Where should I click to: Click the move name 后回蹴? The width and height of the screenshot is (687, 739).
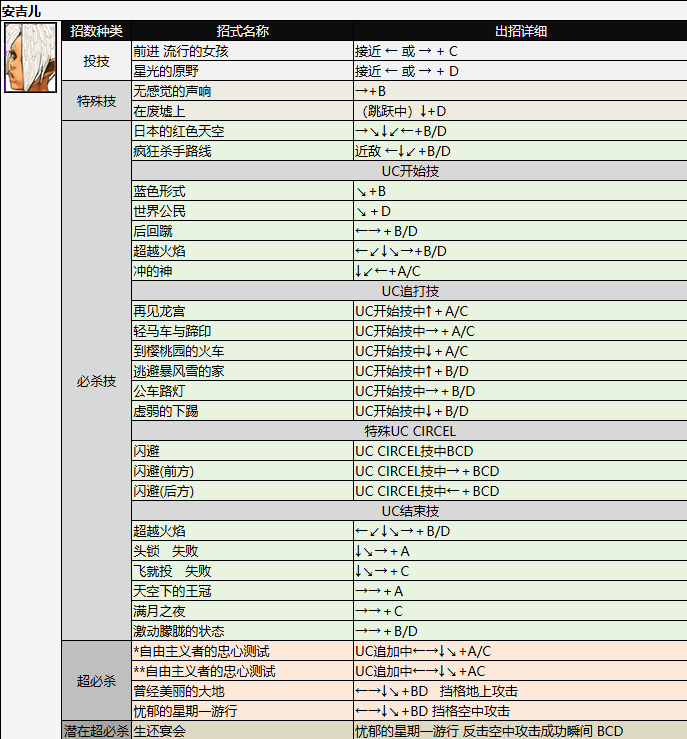[153, 231]
